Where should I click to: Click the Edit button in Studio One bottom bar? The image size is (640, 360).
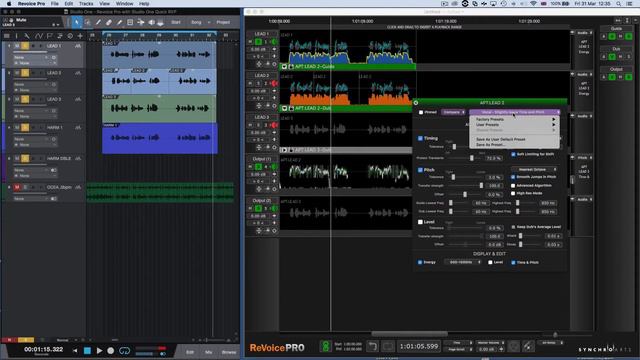point(190,352)
